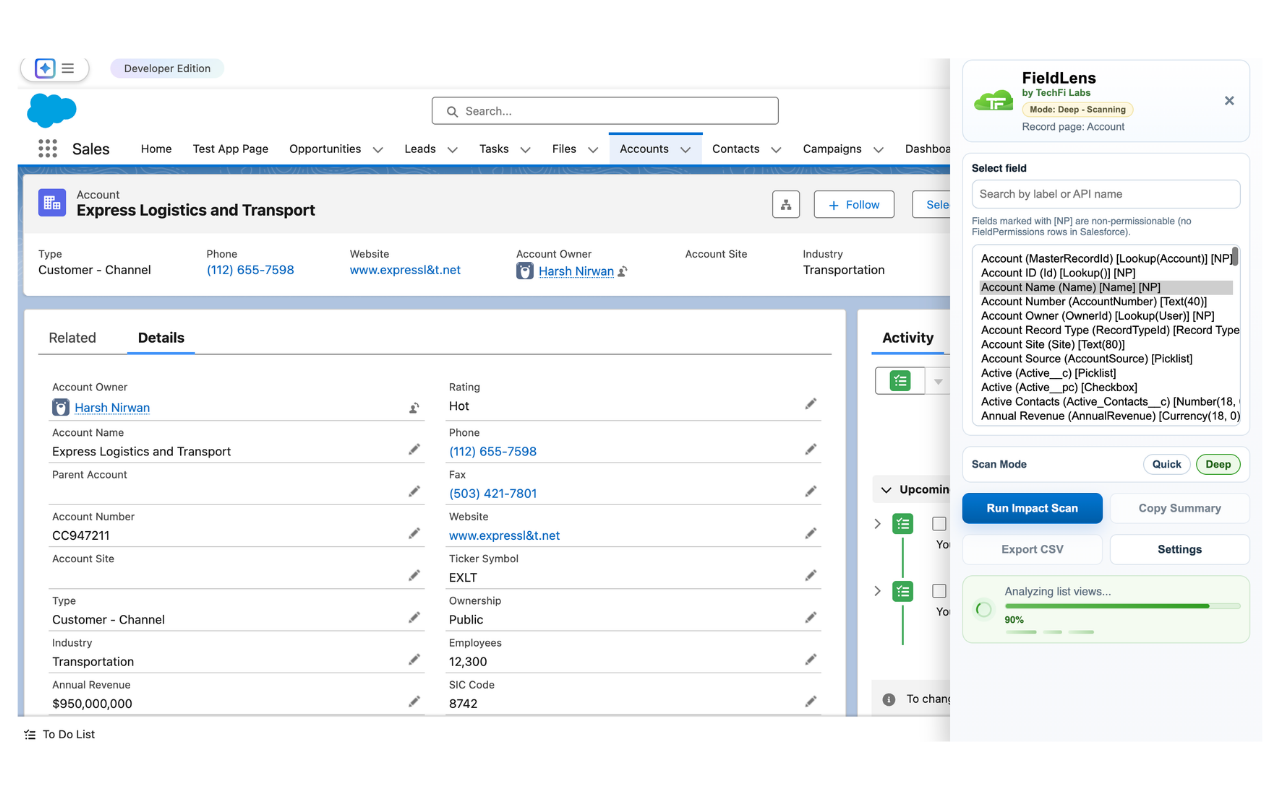Click change owner icon in Details Account Owner row

[414, 408]
